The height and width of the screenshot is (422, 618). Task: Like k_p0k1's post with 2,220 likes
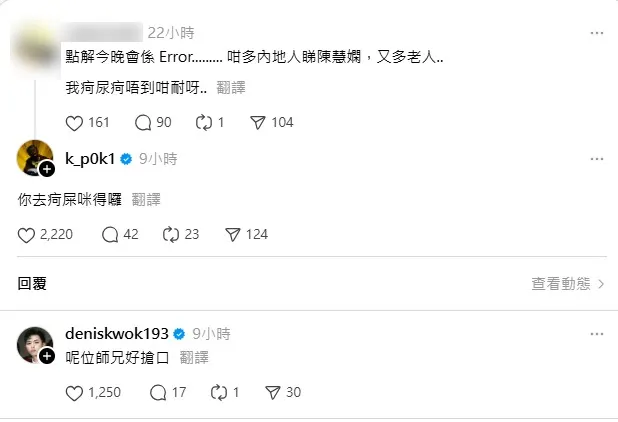click(x=27, y=235)
